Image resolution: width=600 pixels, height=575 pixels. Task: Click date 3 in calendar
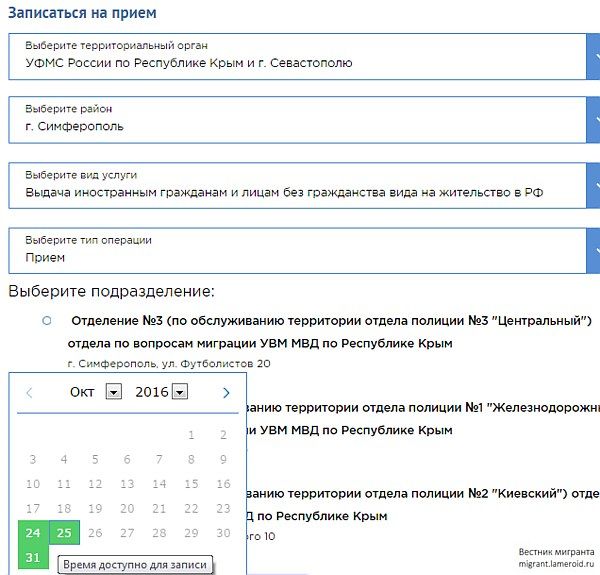pyautogui.click(x=33, y=459)
